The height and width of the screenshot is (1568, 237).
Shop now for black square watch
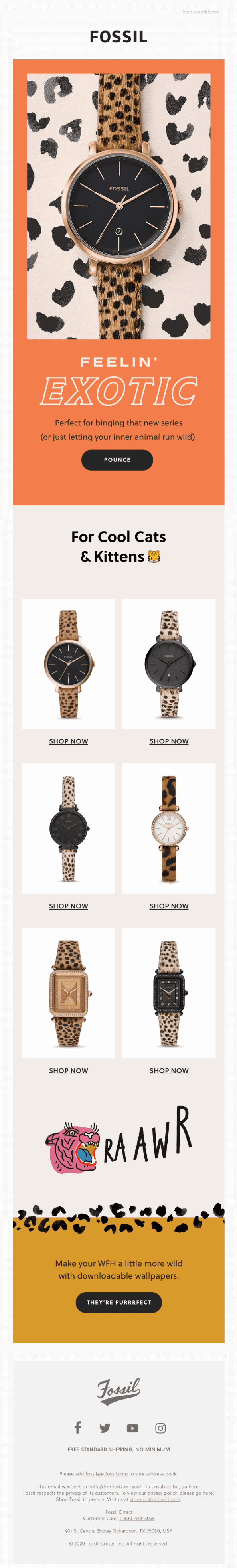pos(169,1071)
